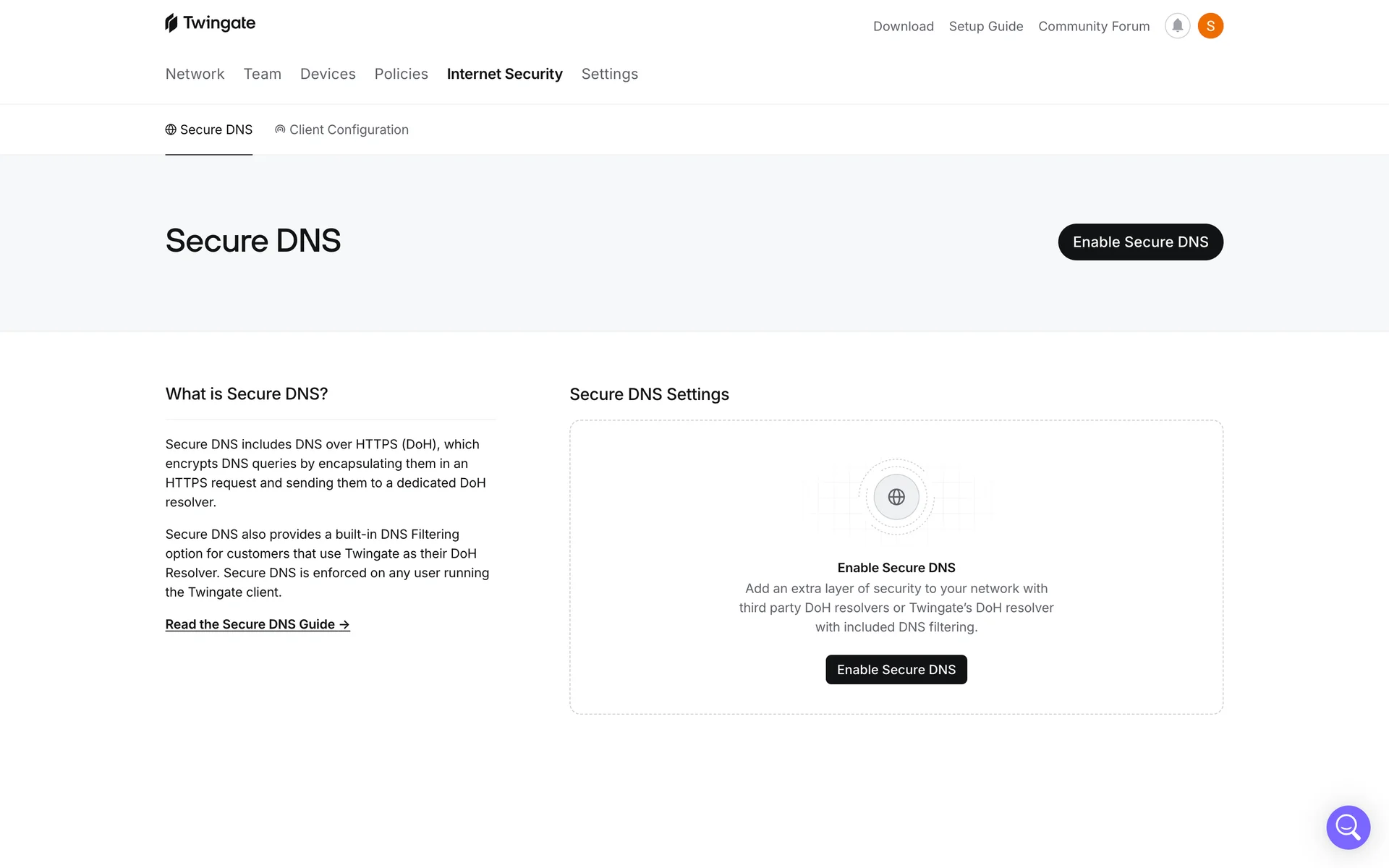
Task: Click the Twingate logo
Action: (210, 23)
